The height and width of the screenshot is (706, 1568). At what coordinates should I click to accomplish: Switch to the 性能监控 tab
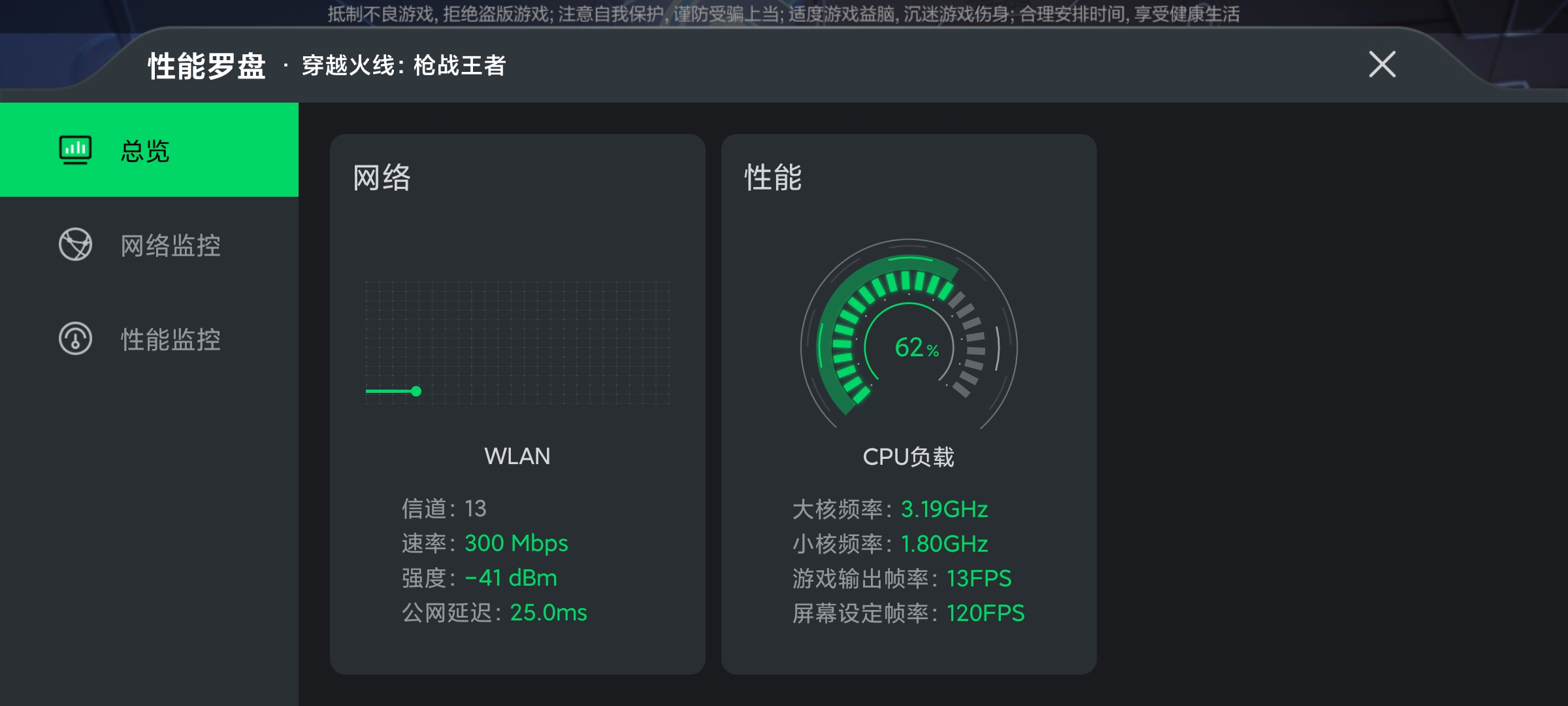(x=149, y=339)
